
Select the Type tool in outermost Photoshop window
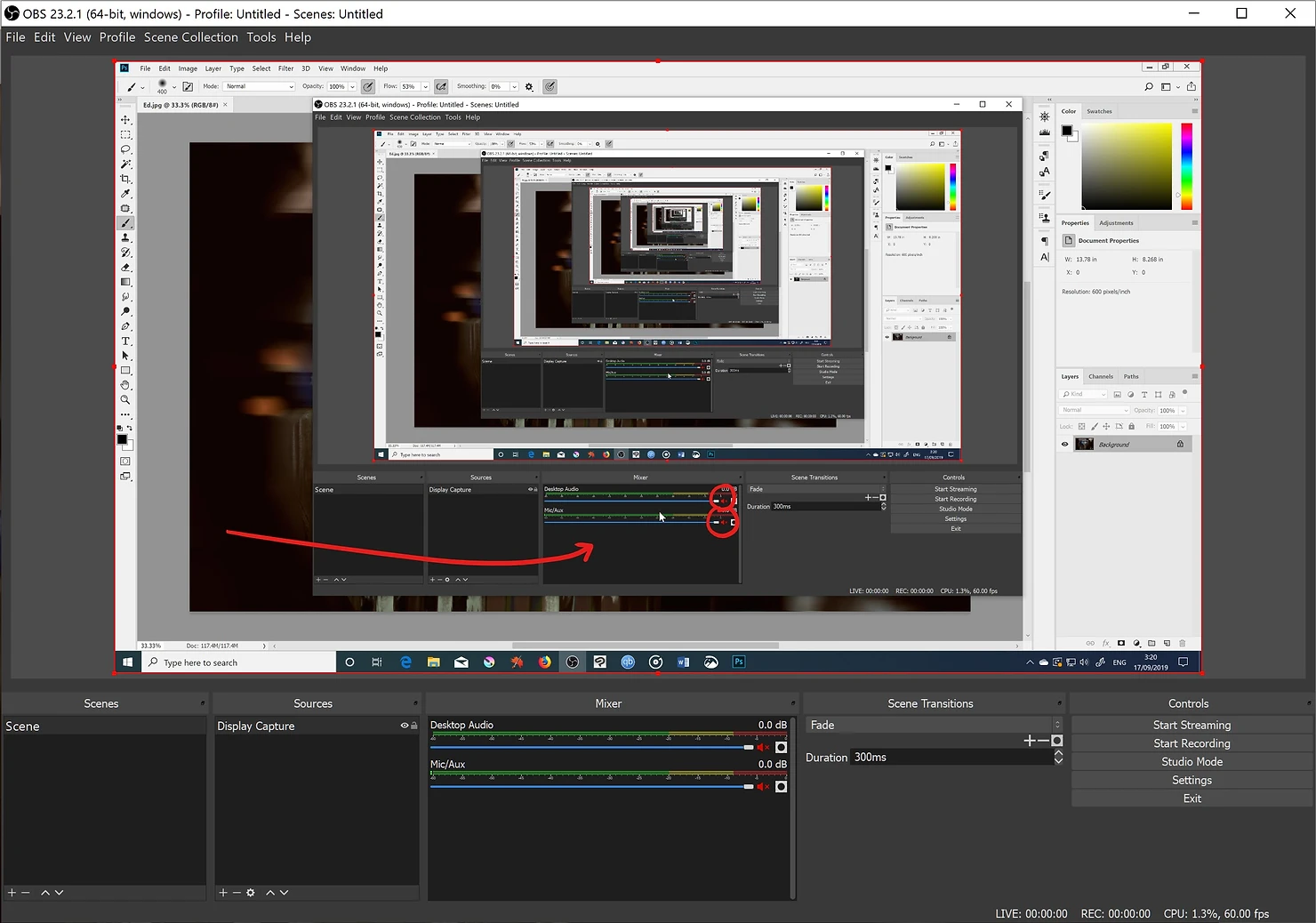(125, 341)
